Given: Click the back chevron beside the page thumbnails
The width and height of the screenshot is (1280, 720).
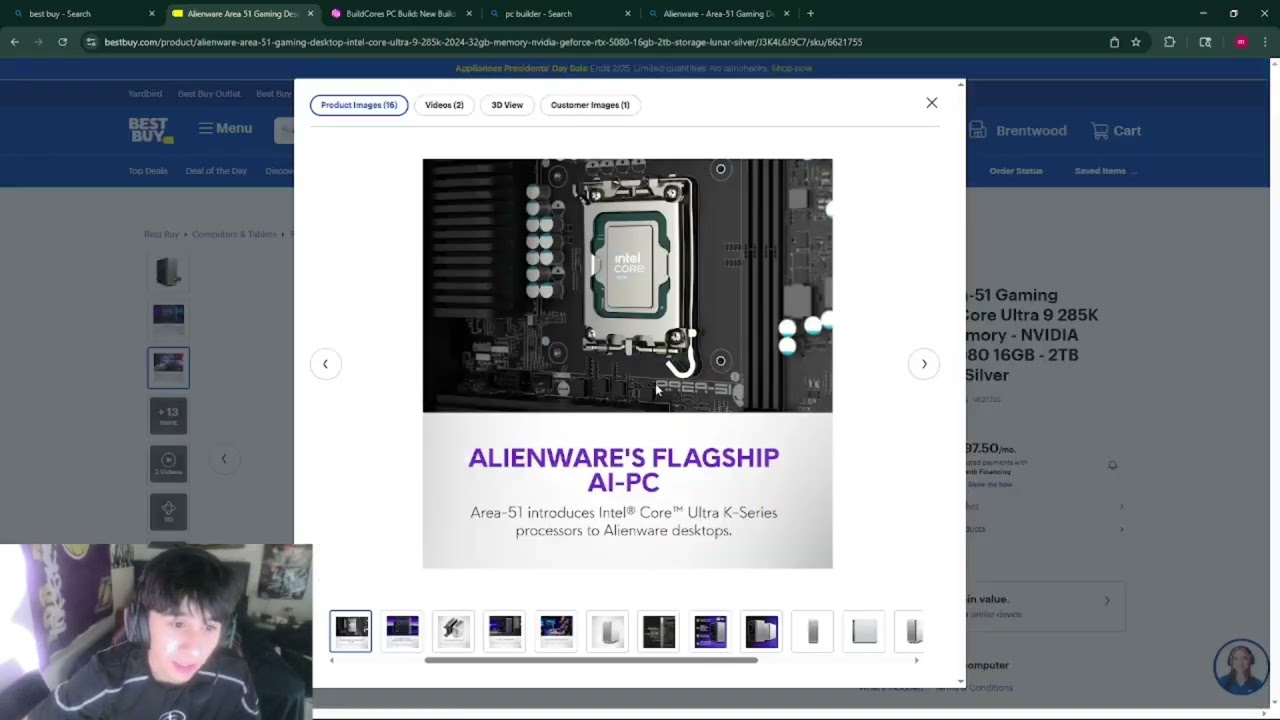Looking at the screenshot, I should (x=224, y=459).
